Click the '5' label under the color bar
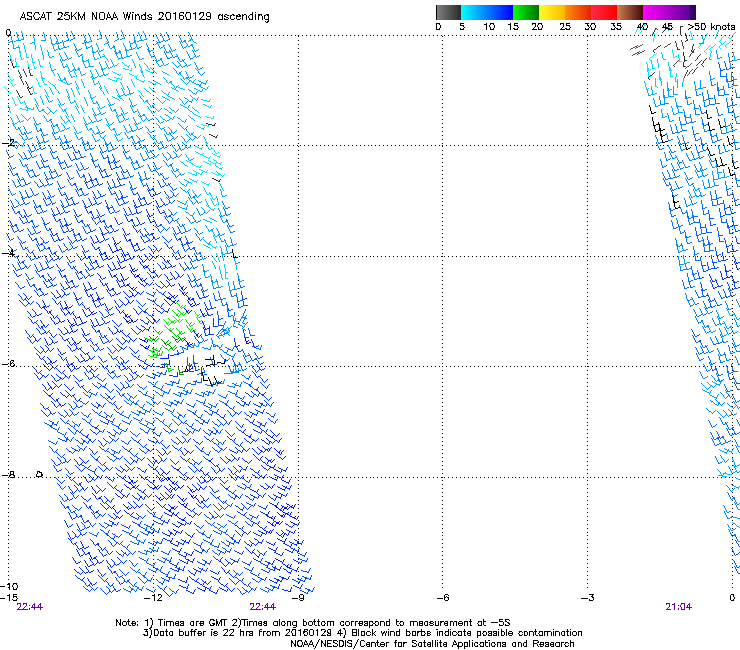Image resolution: width=740 pixels, height=650 pixels. [x=462, y=27]
